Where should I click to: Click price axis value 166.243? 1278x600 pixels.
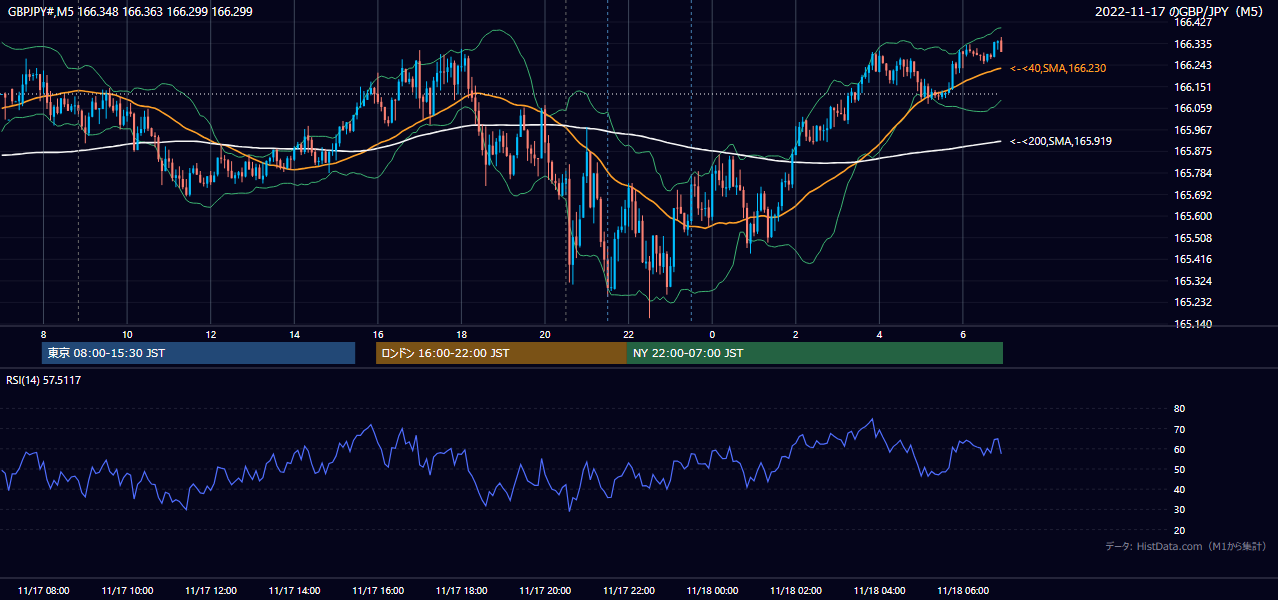coord(1193,65)
